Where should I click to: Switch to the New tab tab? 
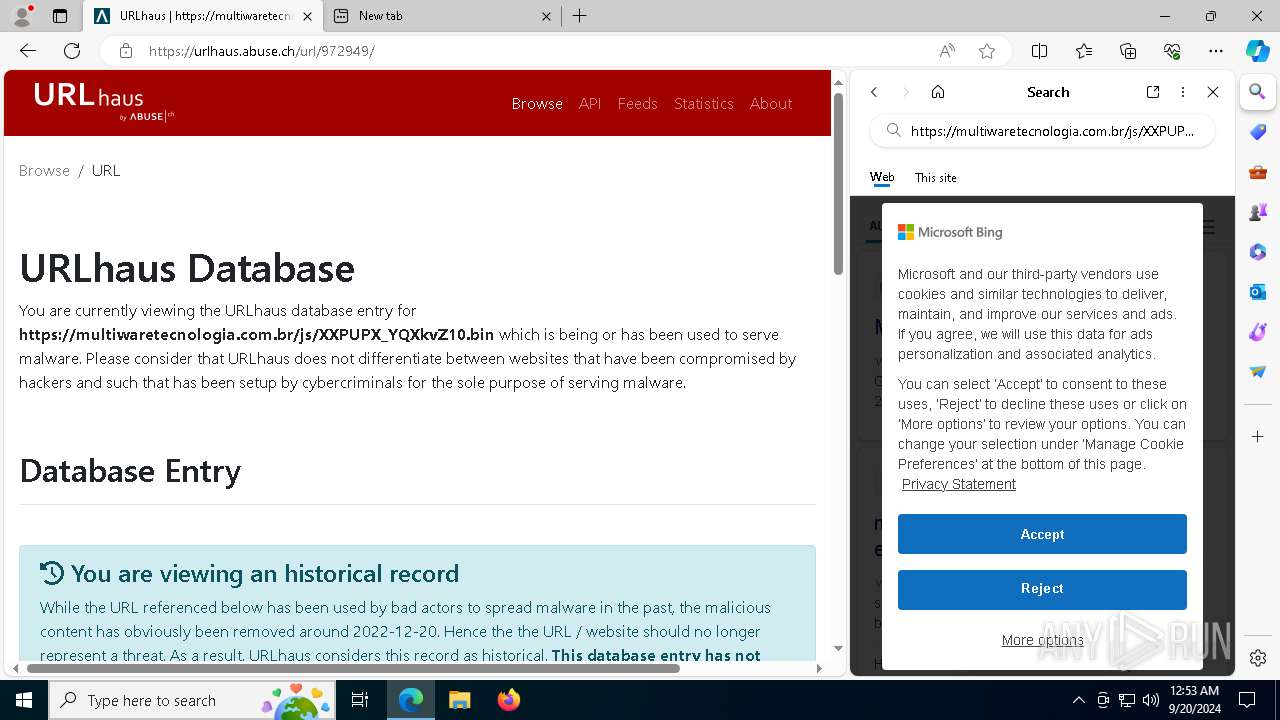click(444, 16)
